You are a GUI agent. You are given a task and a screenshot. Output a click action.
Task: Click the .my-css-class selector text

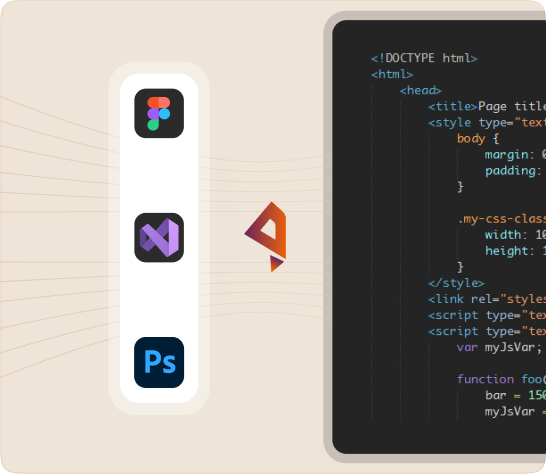501,219
